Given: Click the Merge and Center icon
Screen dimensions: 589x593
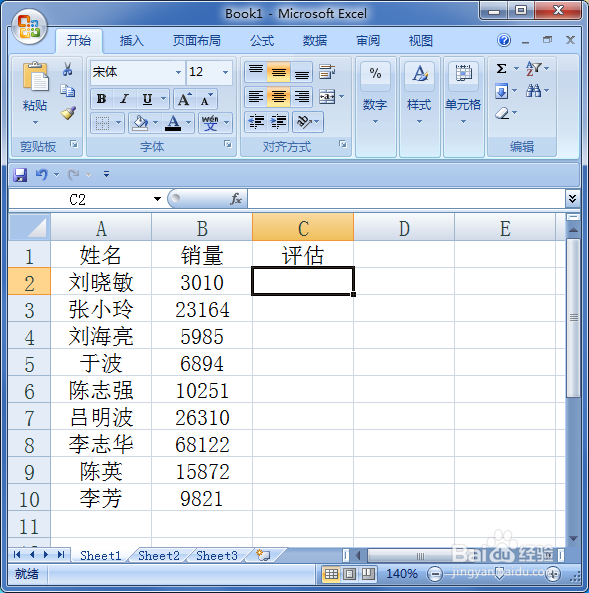Looking at the screenshot, I should [x=327, y=96].
